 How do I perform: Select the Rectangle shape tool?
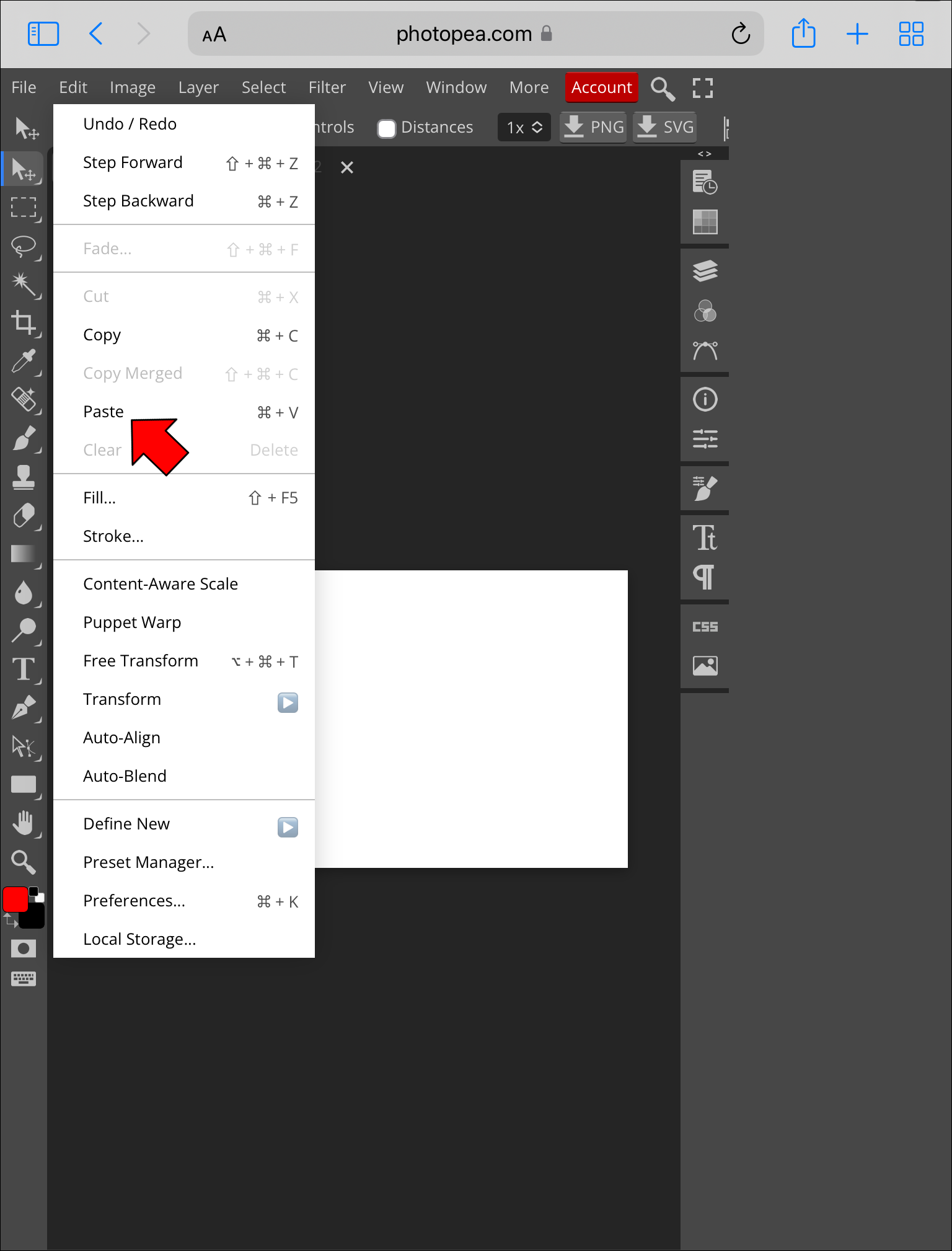point(24,785)
